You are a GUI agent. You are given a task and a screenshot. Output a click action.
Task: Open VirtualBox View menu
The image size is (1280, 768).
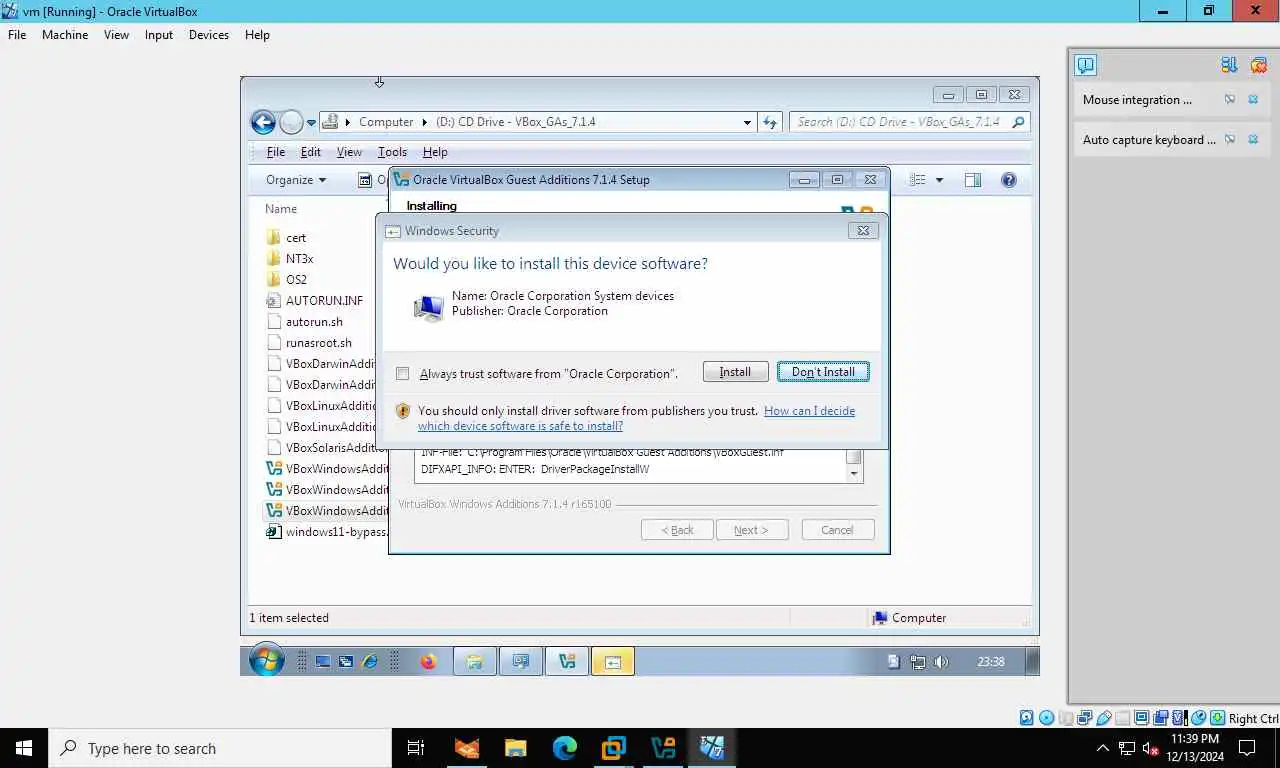point(117,34)
